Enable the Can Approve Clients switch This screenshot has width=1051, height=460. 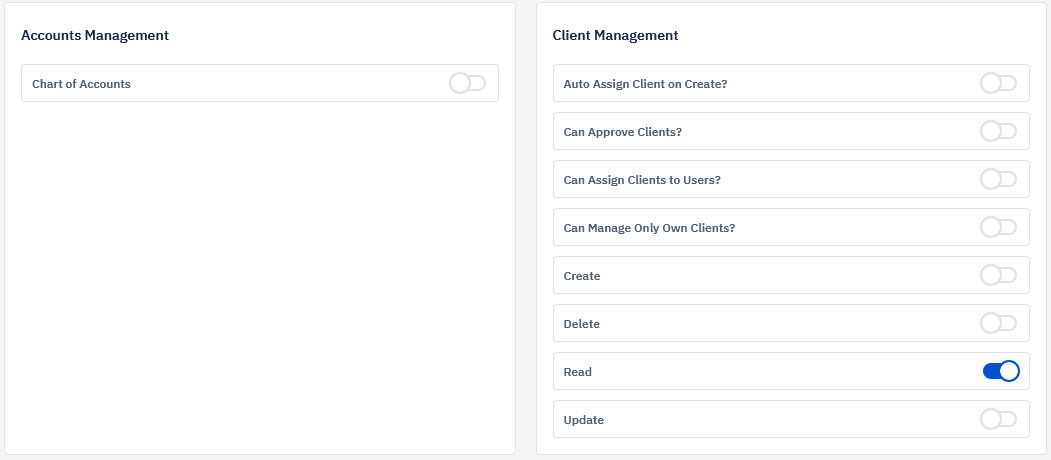pos(999,131)
